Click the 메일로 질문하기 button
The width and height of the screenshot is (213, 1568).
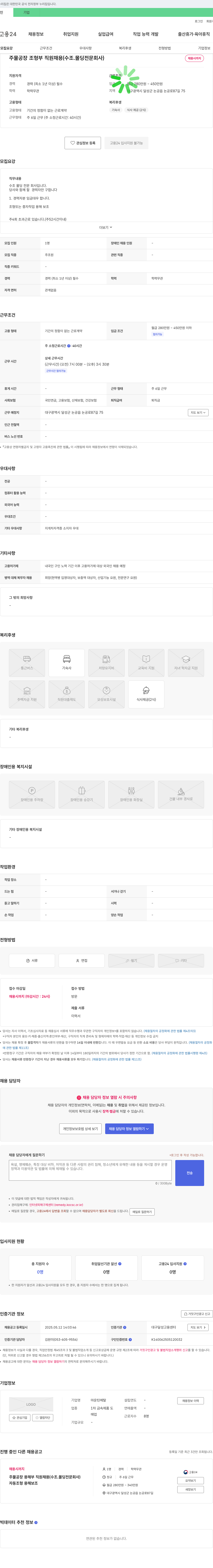142,1212
